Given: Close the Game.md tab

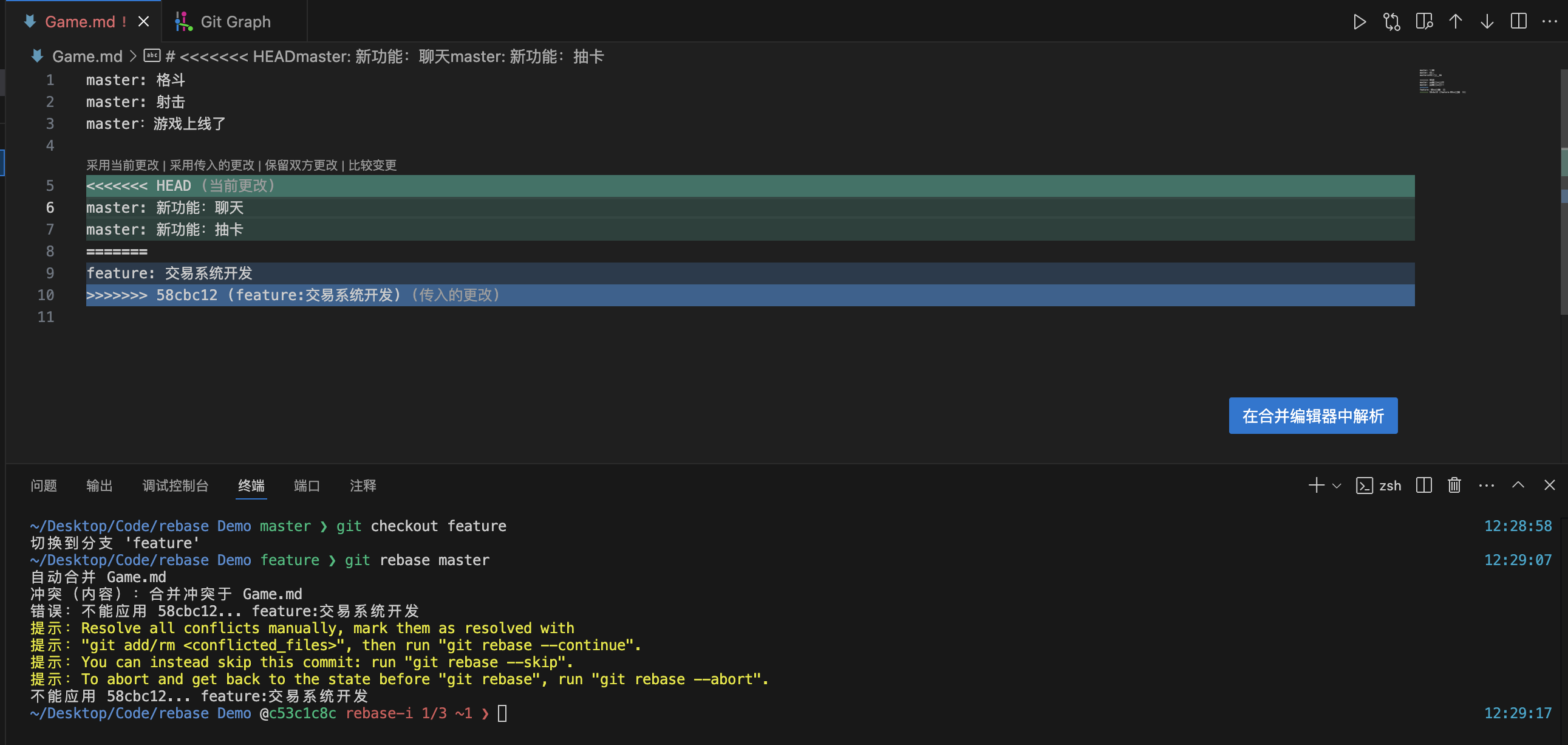Looking at the screenshot, I should click(x=144, y=22).
